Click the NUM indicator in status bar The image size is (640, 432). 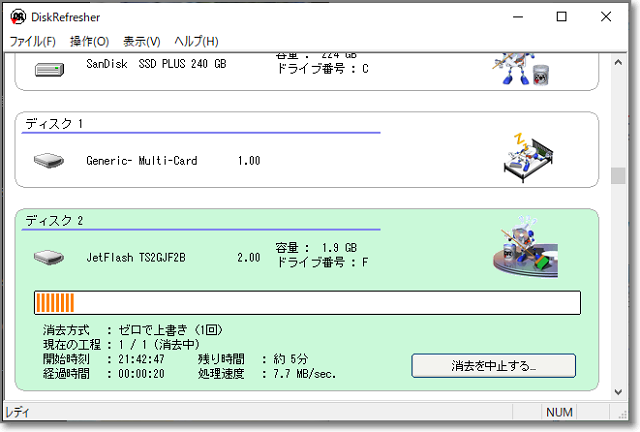point(560,412)
